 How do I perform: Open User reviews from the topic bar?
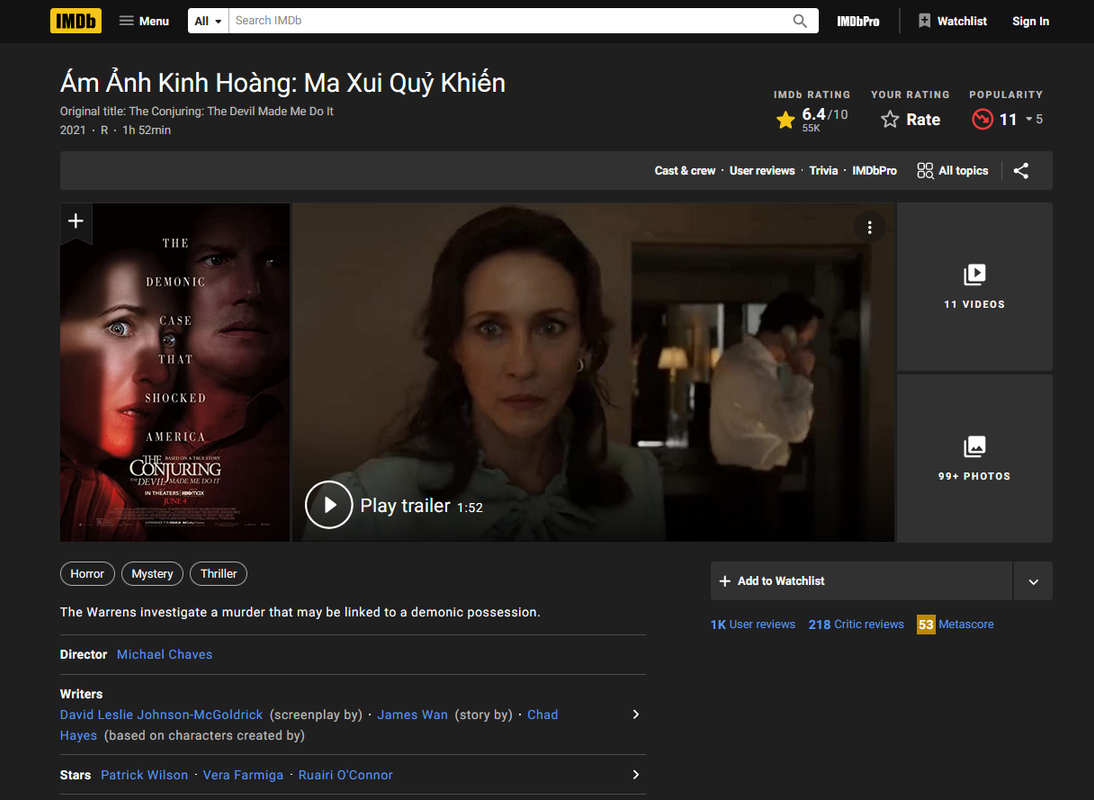coord(762,171)
